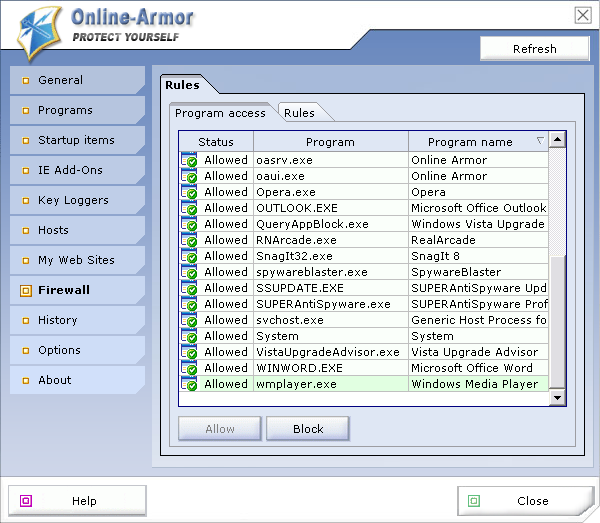Select the QueryAppBlock.exe program cell
This screenshot has width=600, height=523.
click(331, 224)
